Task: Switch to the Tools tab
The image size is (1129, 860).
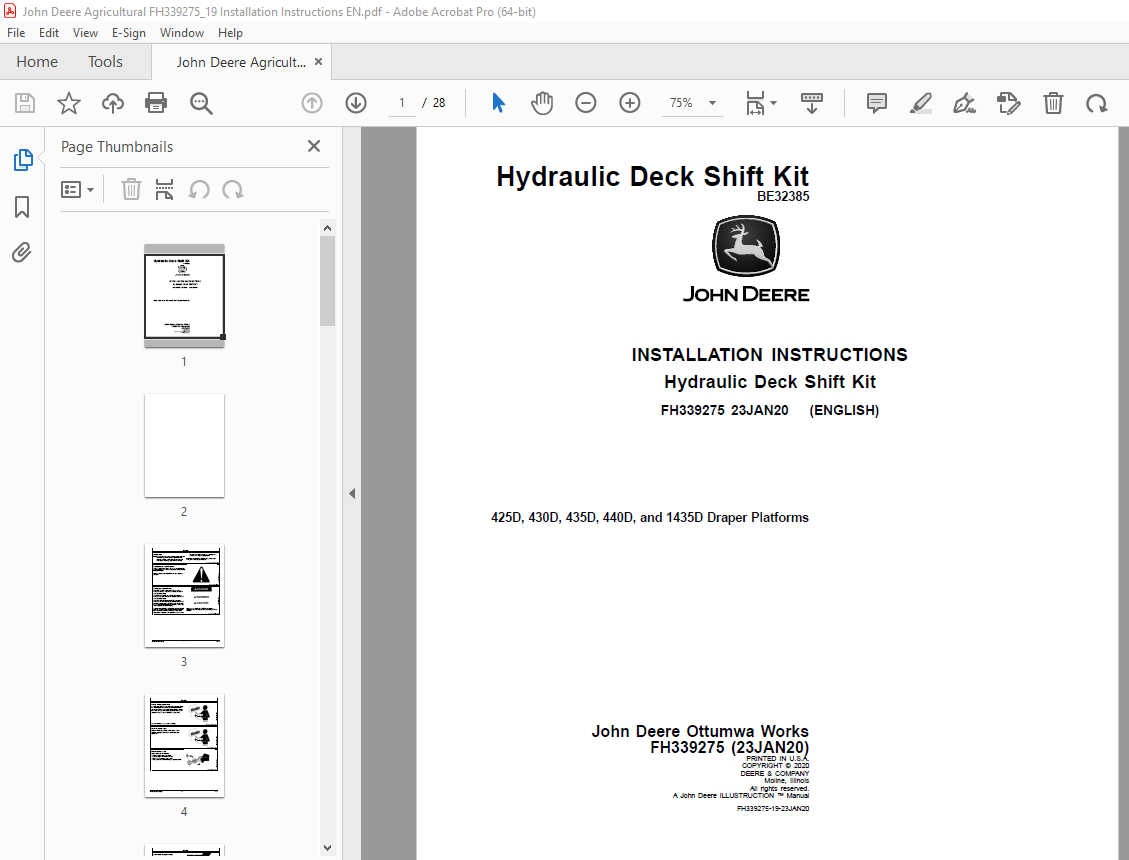Action: click(x=105, y=62)
